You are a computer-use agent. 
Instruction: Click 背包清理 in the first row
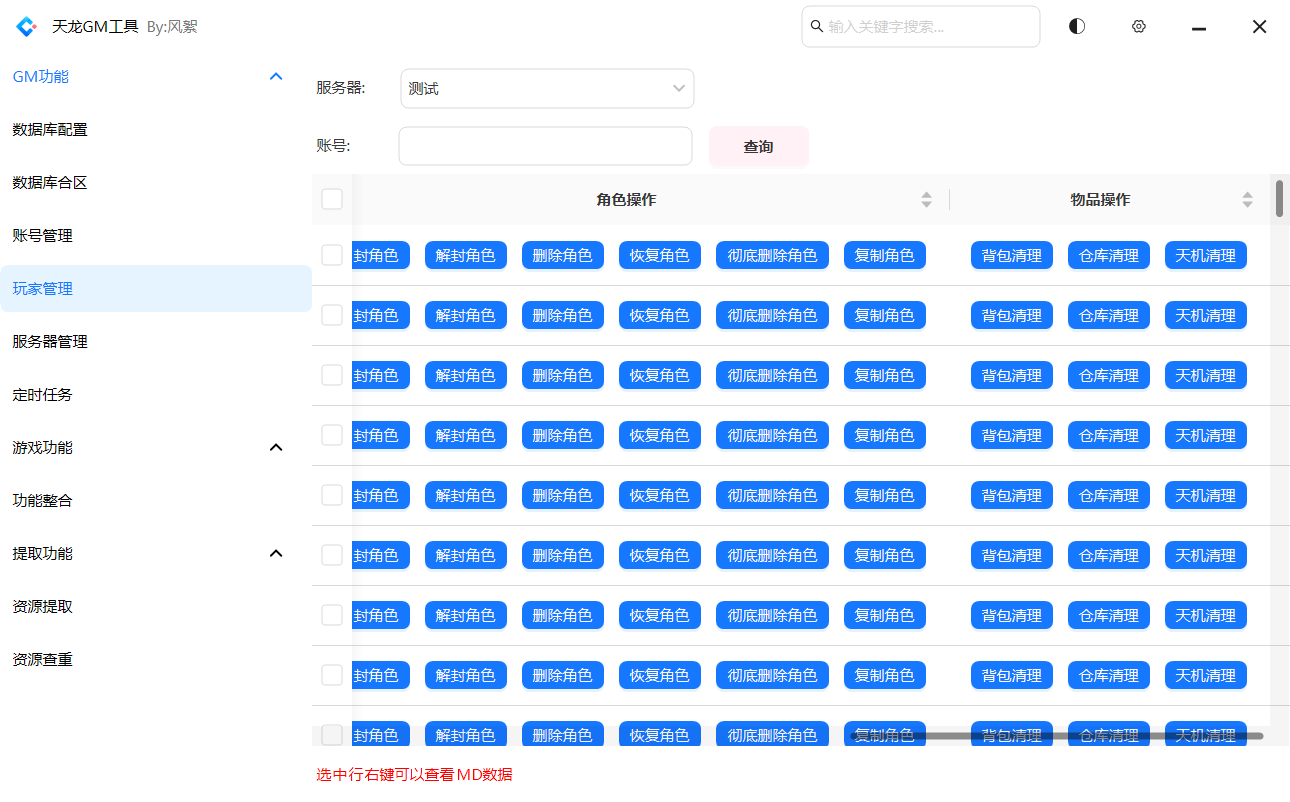1011,256
